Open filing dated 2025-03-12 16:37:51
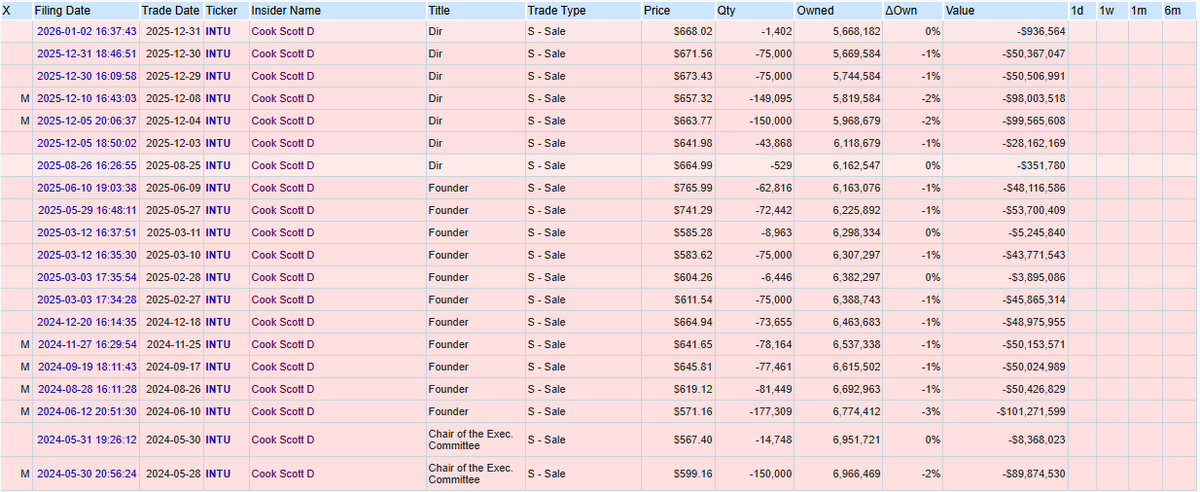This screenshot has height=492, width=1200. (x=87, y=232)
